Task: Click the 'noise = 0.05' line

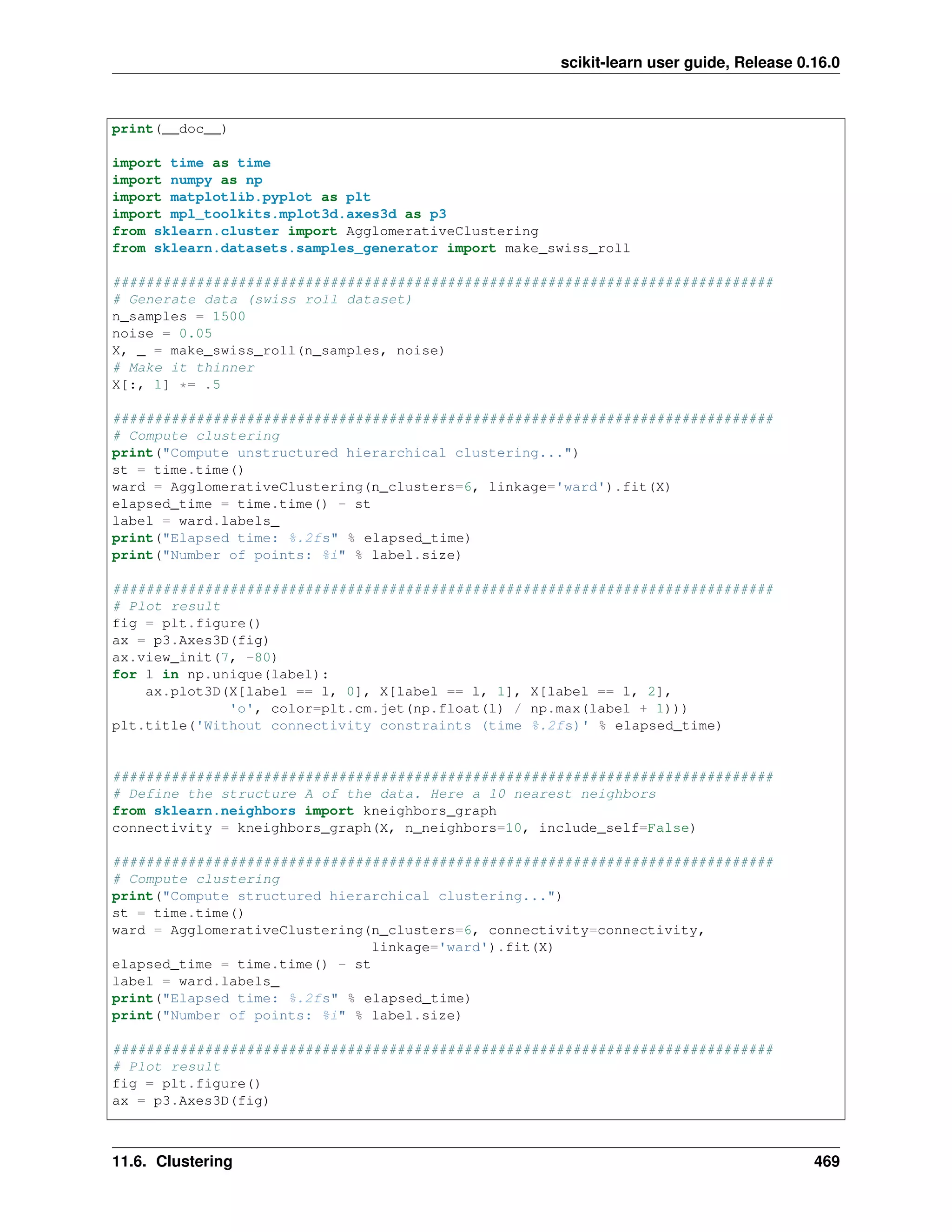Action: point(162,333)
